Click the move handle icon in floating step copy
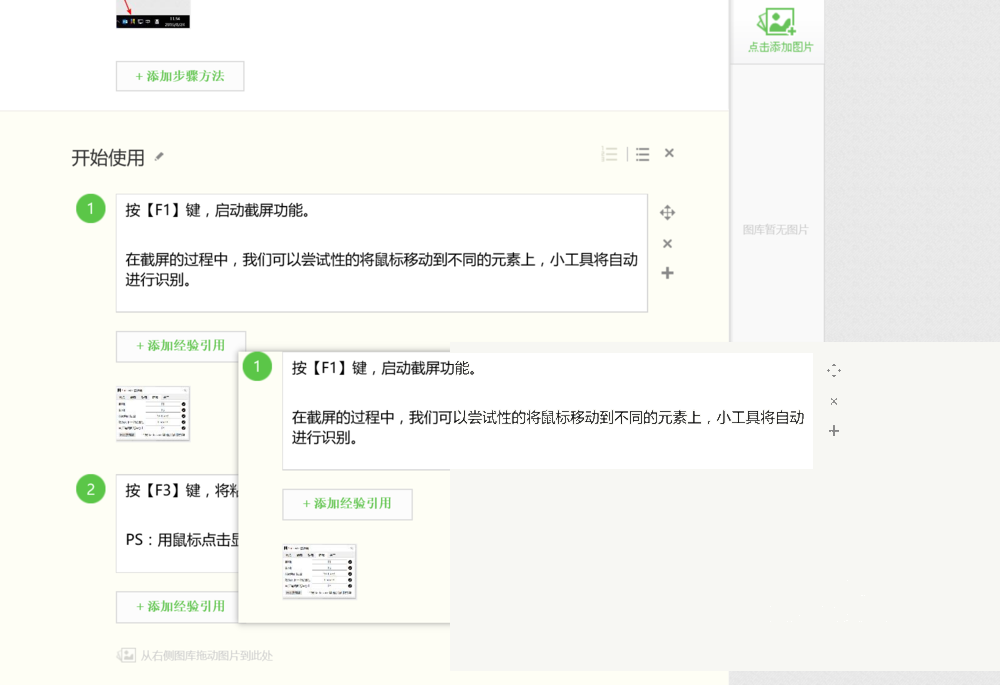The height and width of the screenshot is (685, 1000). [x=834, y=371]
